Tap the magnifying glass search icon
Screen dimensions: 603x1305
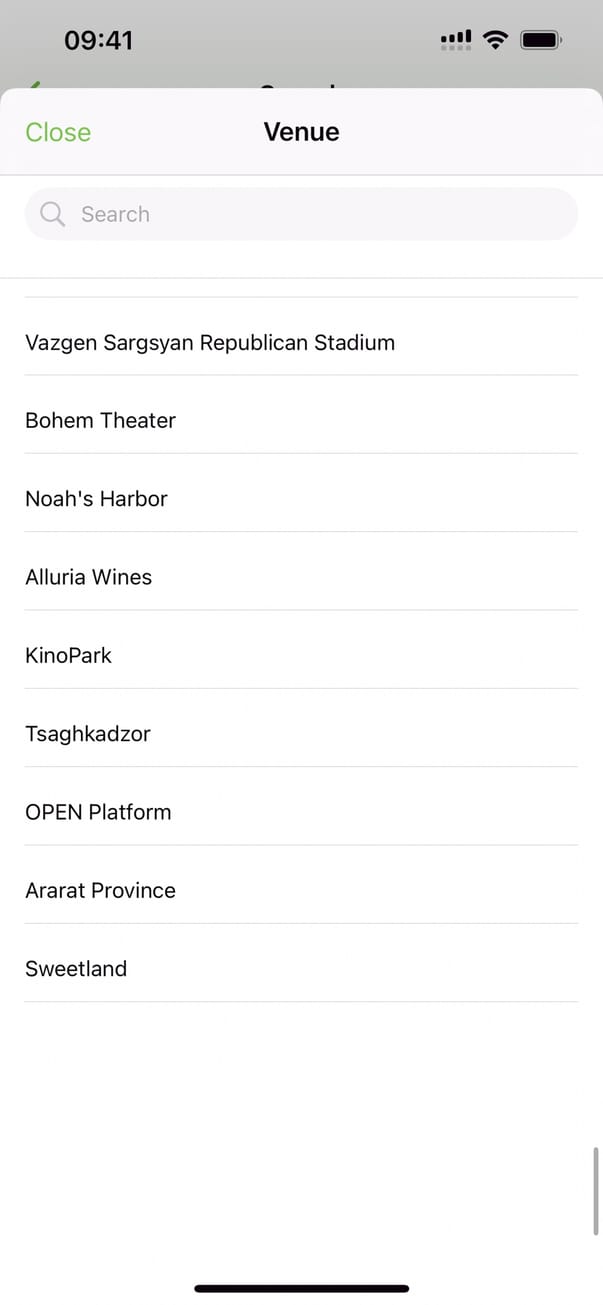coord(52,214)
